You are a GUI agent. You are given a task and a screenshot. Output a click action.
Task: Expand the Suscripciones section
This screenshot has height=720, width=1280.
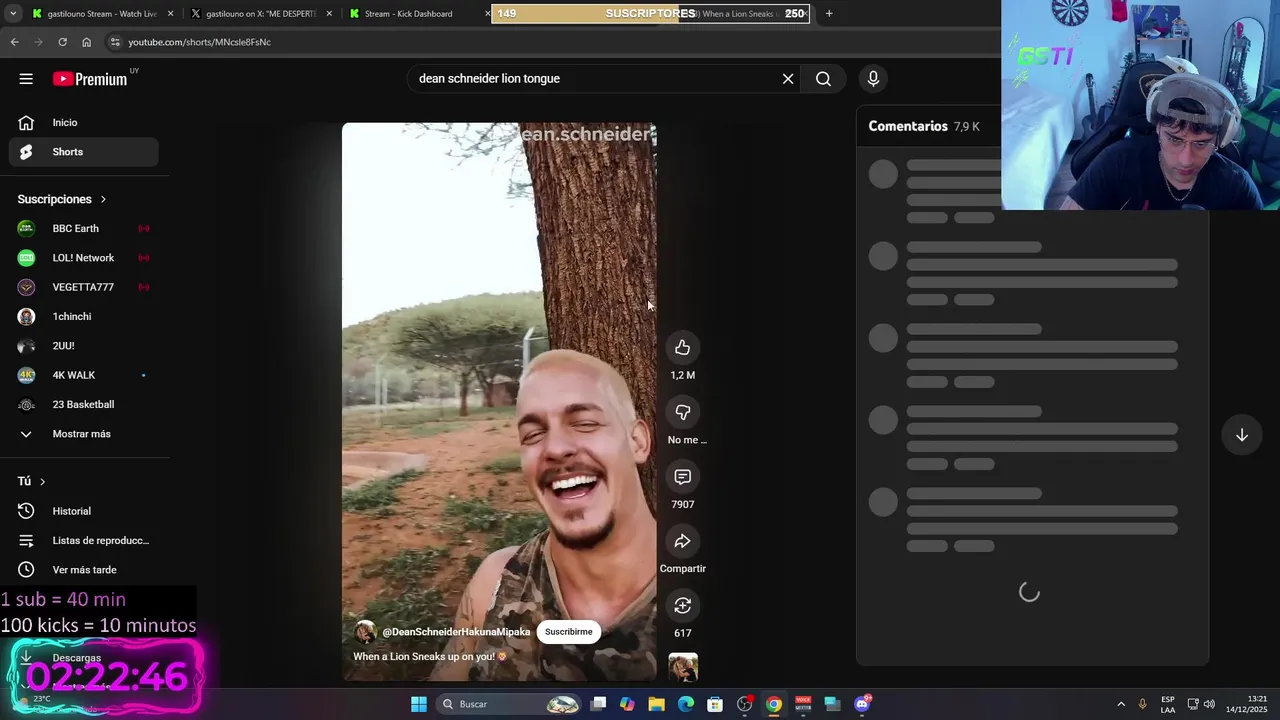(x=62, y=199)
